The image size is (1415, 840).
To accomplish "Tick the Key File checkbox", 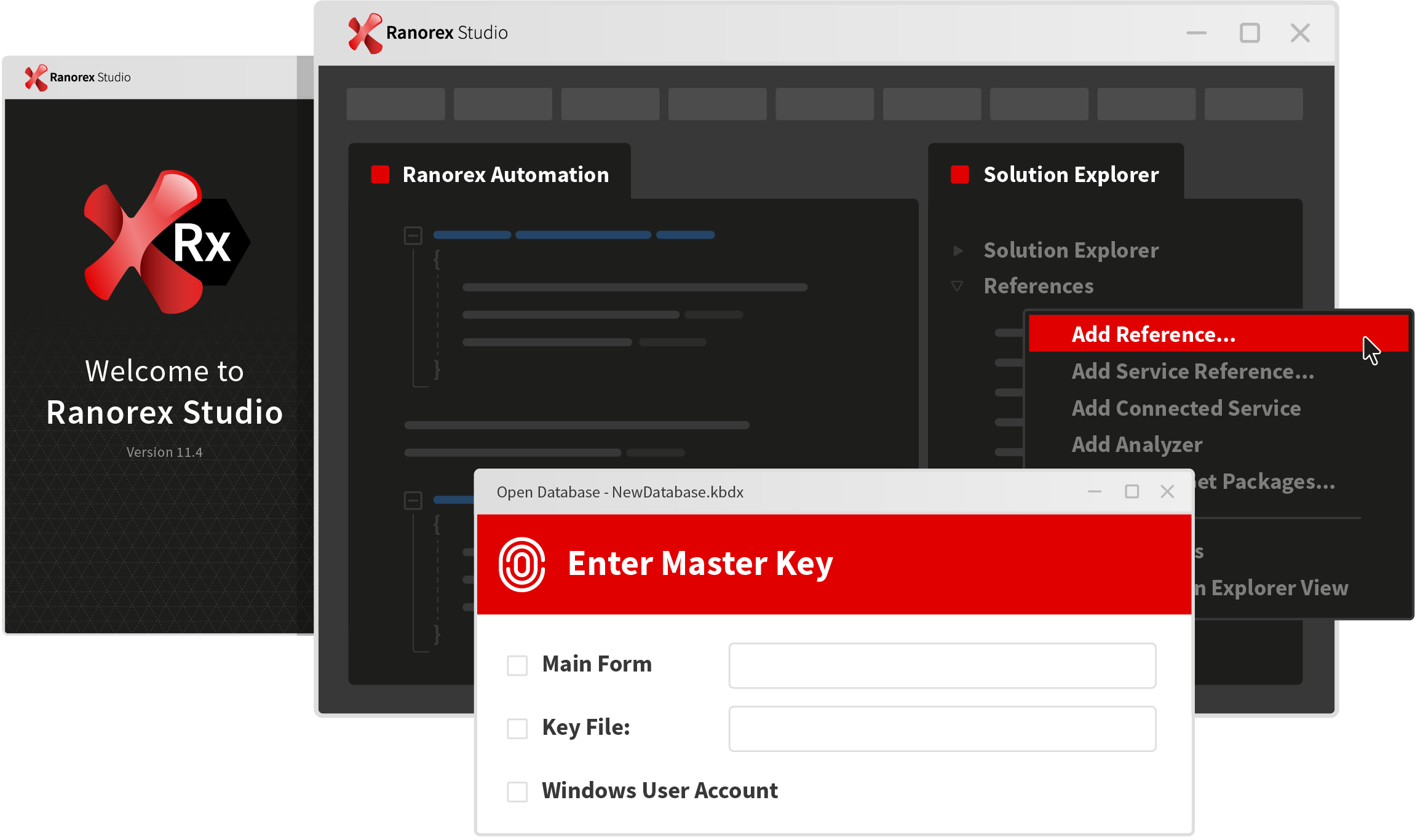I will point(517,729).
